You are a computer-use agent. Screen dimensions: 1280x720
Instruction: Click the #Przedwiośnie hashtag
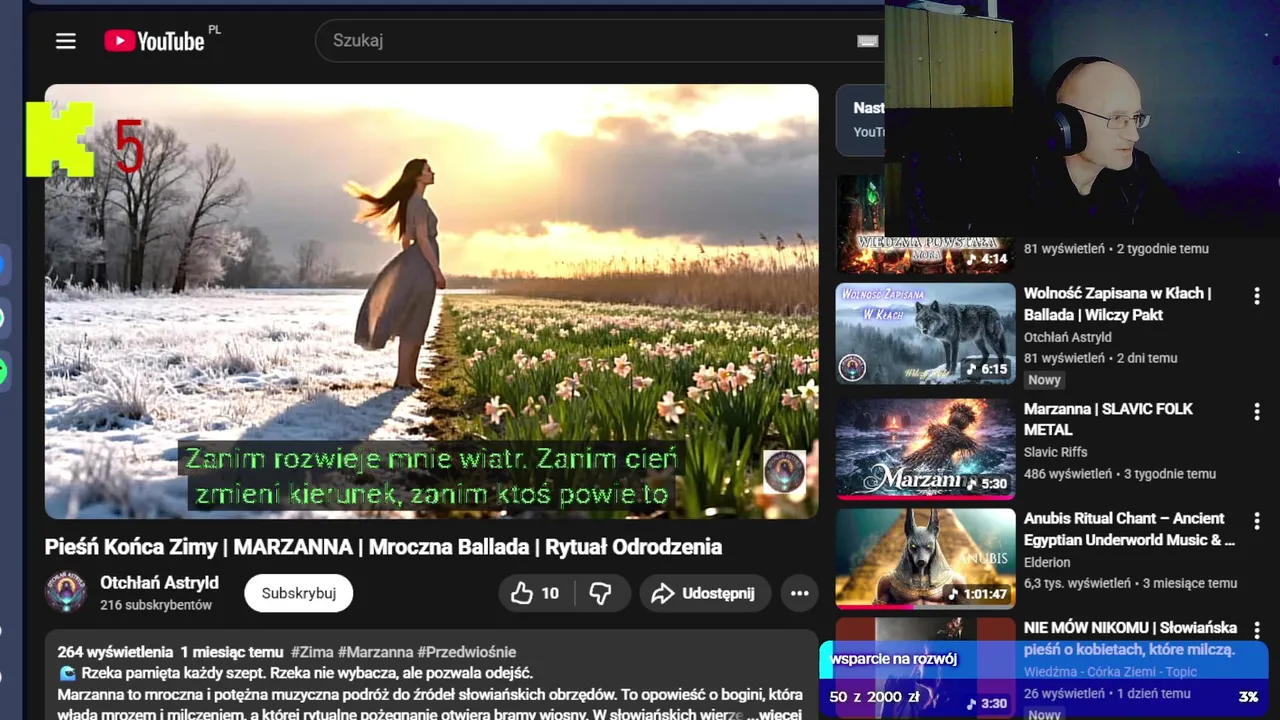[467, 652]
